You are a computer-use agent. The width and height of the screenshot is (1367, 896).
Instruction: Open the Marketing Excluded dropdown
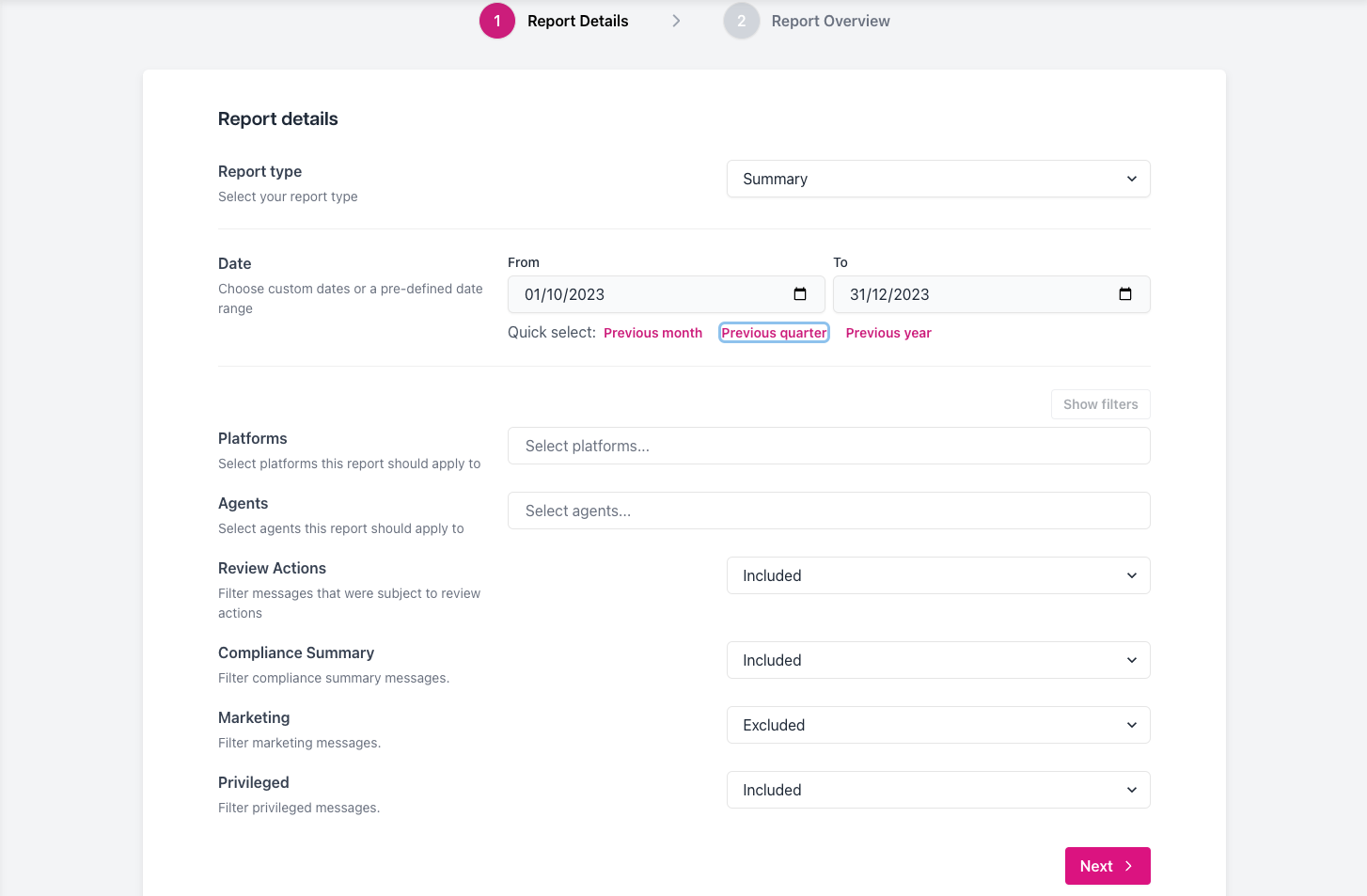pyautogui.click(x=937, y=725)
